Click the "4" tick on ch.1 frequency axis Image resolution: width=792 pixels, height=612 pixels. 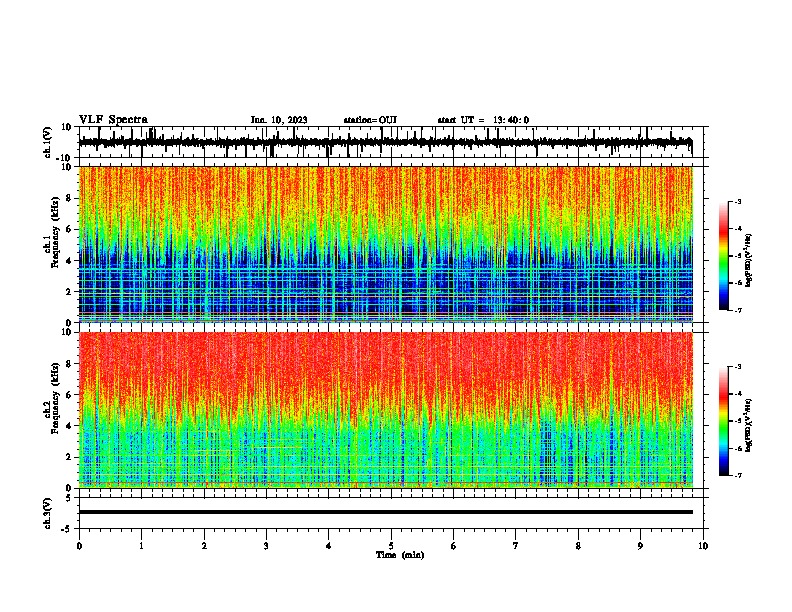[69, 261]
